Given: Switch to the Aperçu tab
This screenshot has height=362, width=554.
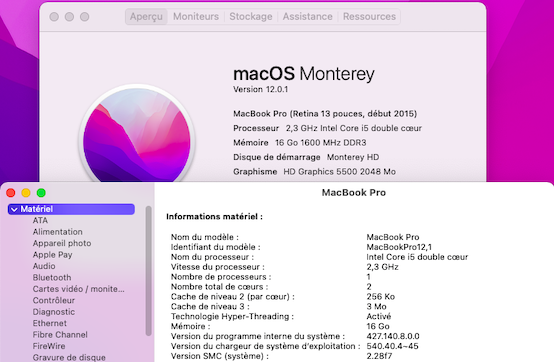Looking at the screenshot, I should [146, 17].
